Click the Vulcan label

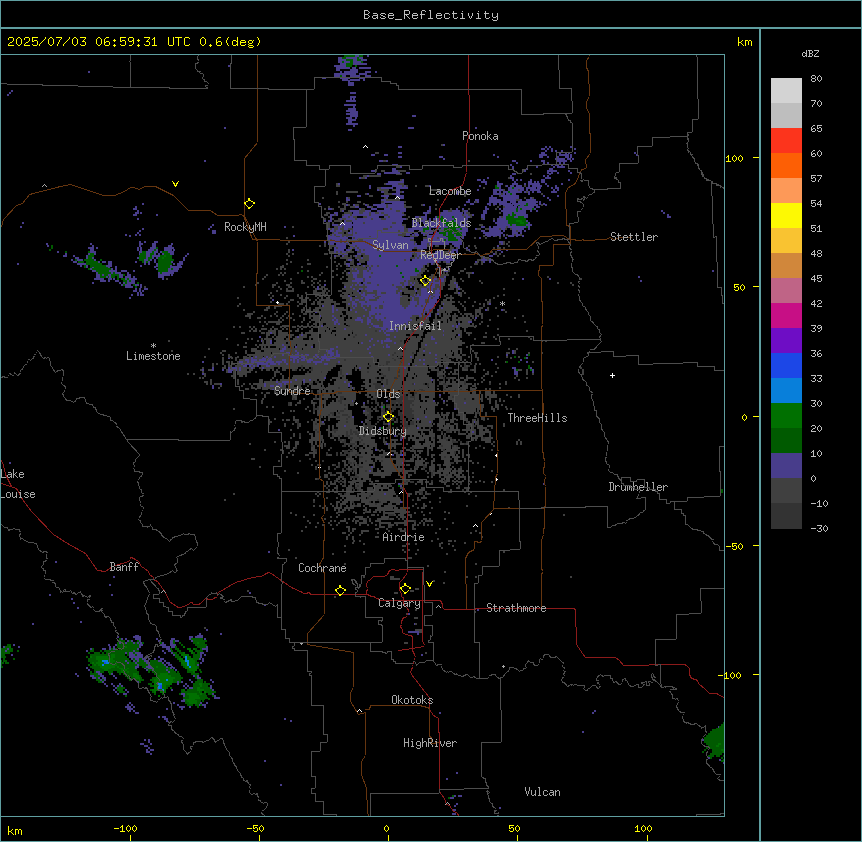click(542, 792)
